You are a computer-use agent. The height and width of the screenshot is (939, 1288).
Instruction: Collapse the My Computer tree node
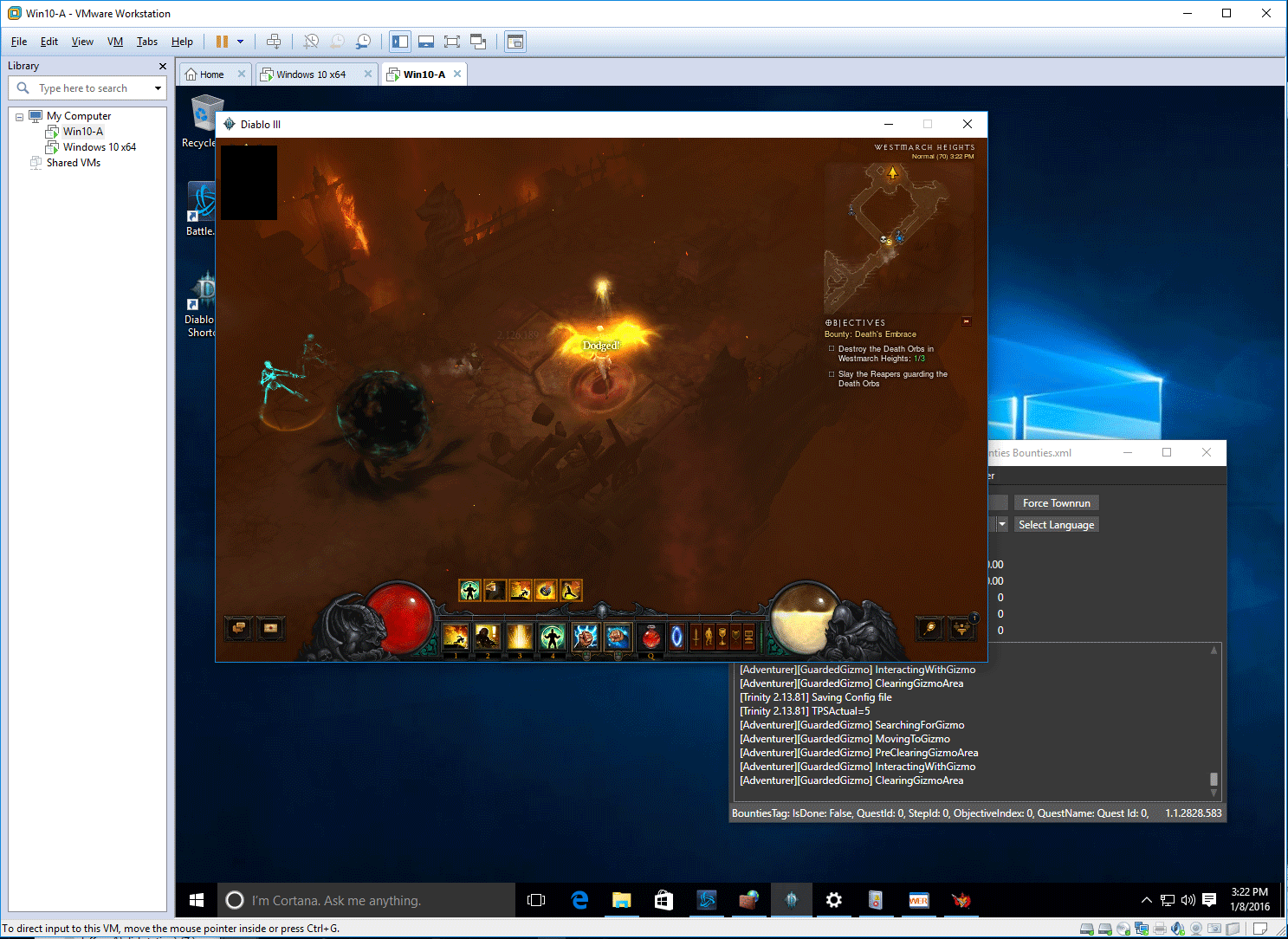(19, 117)
